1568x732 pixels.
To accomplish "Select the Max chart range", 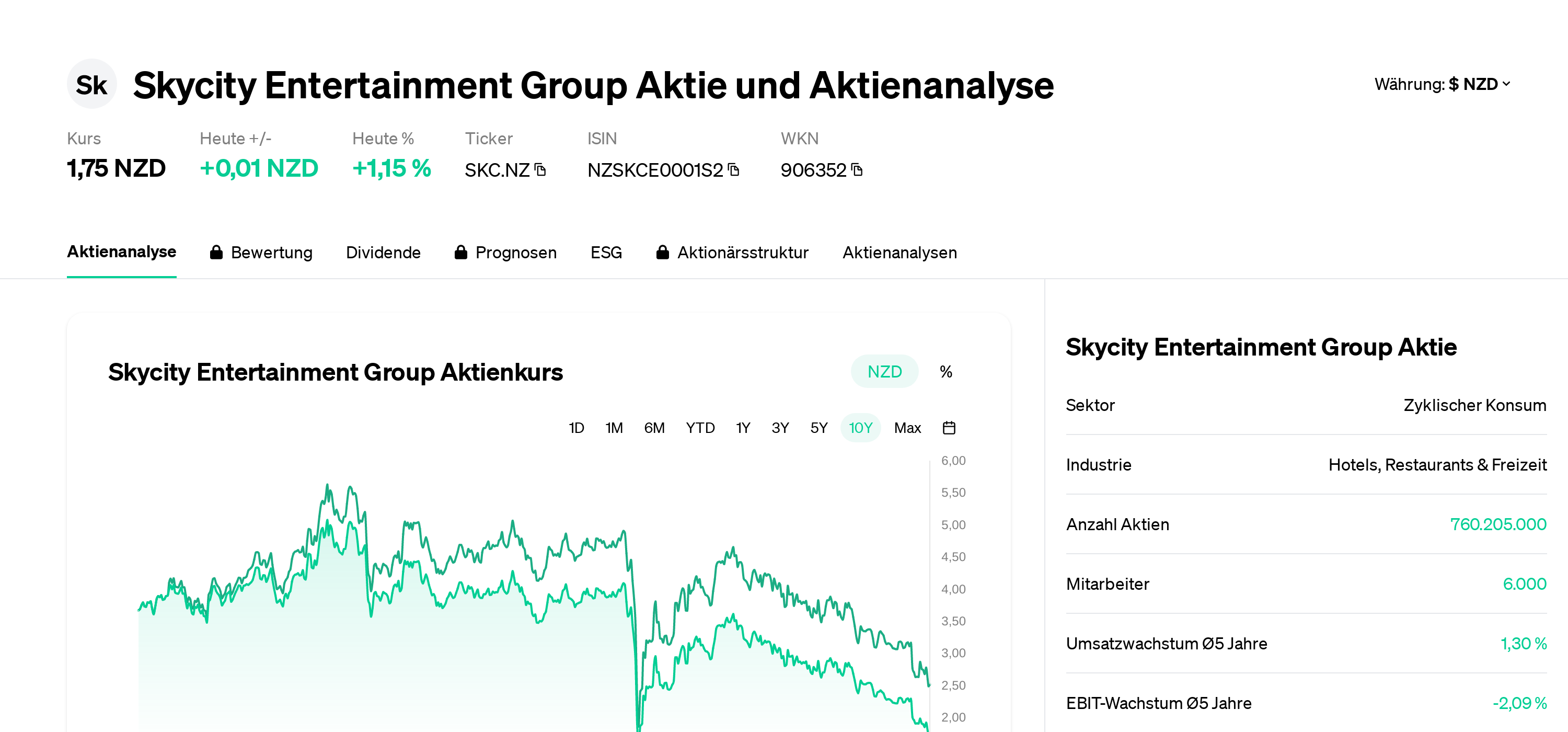I will (907, 428).
